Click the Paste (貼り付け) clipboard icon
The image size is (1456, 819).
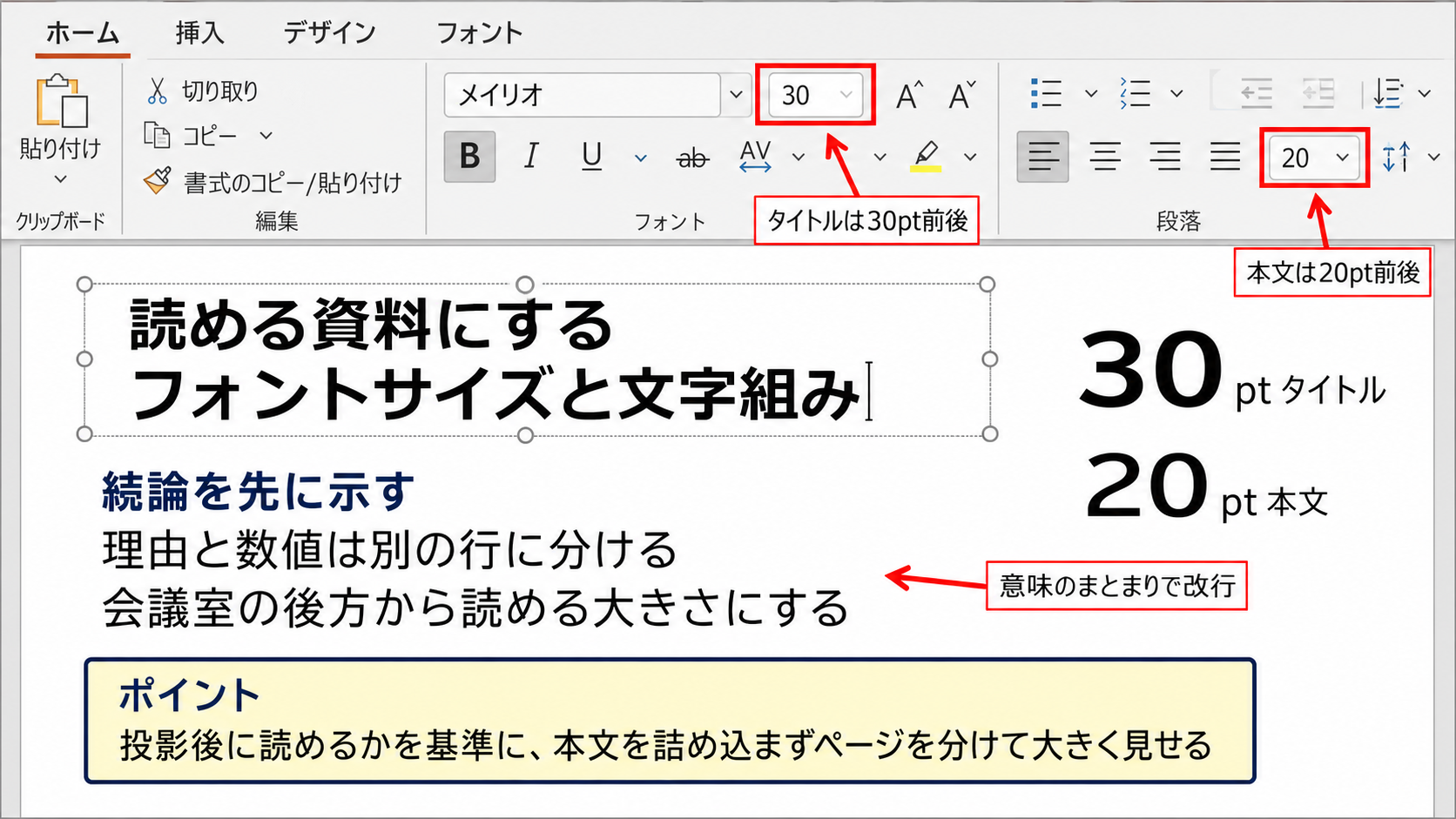(61, 101)
